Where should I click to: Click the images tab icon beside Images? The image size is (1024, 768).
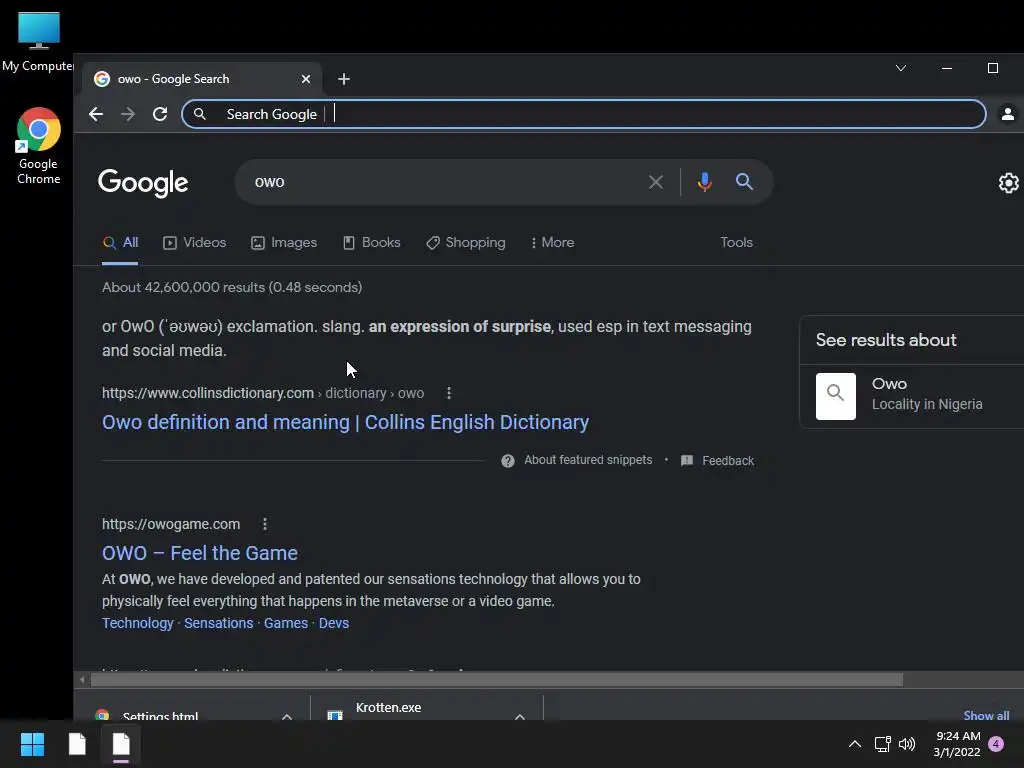pyautogui.click(x=258, y=243)
